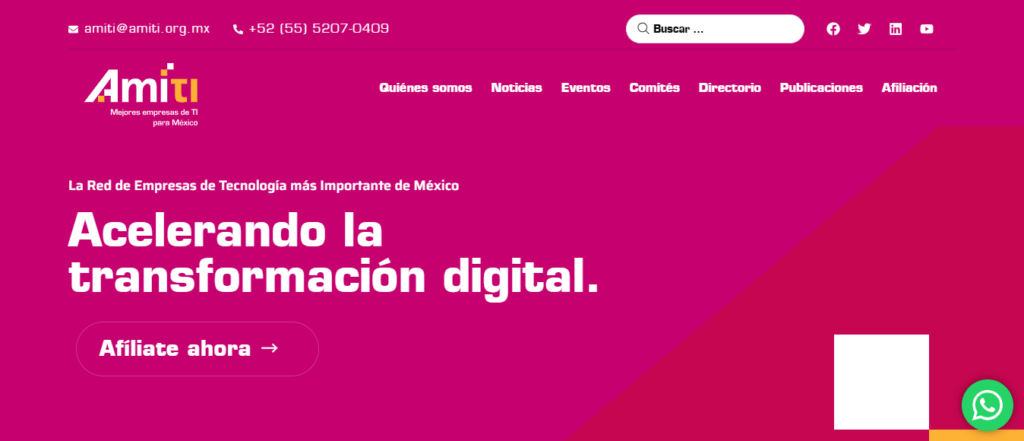This screenshot has height=441, width=1024.
Task: Open the LinkedIn social icon
Action: click(x=895, y=29)
